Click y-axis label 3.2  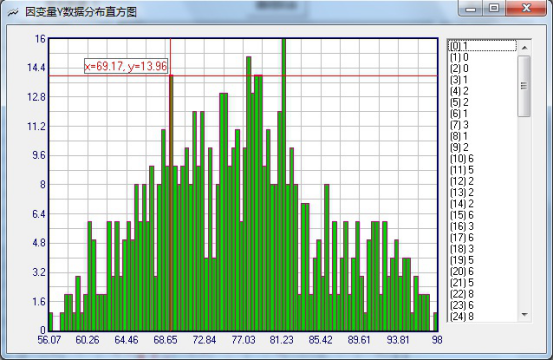[x=39, y=272]
